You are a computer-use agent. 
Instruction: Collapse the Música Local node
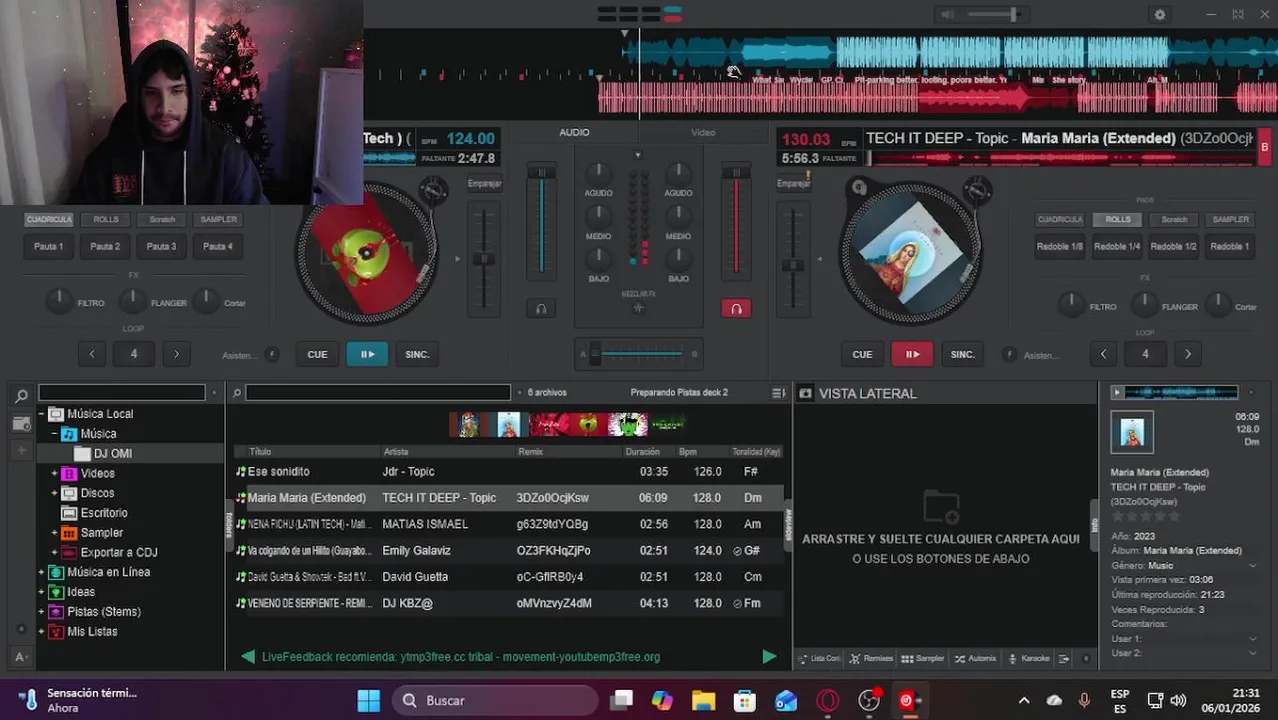41,414
